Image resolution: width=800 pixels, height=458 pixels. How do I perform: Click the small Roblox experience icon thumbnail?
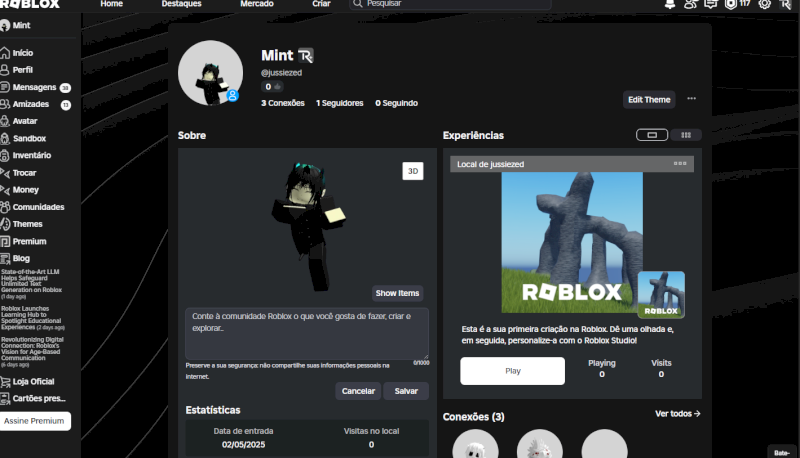coord(661,295)
